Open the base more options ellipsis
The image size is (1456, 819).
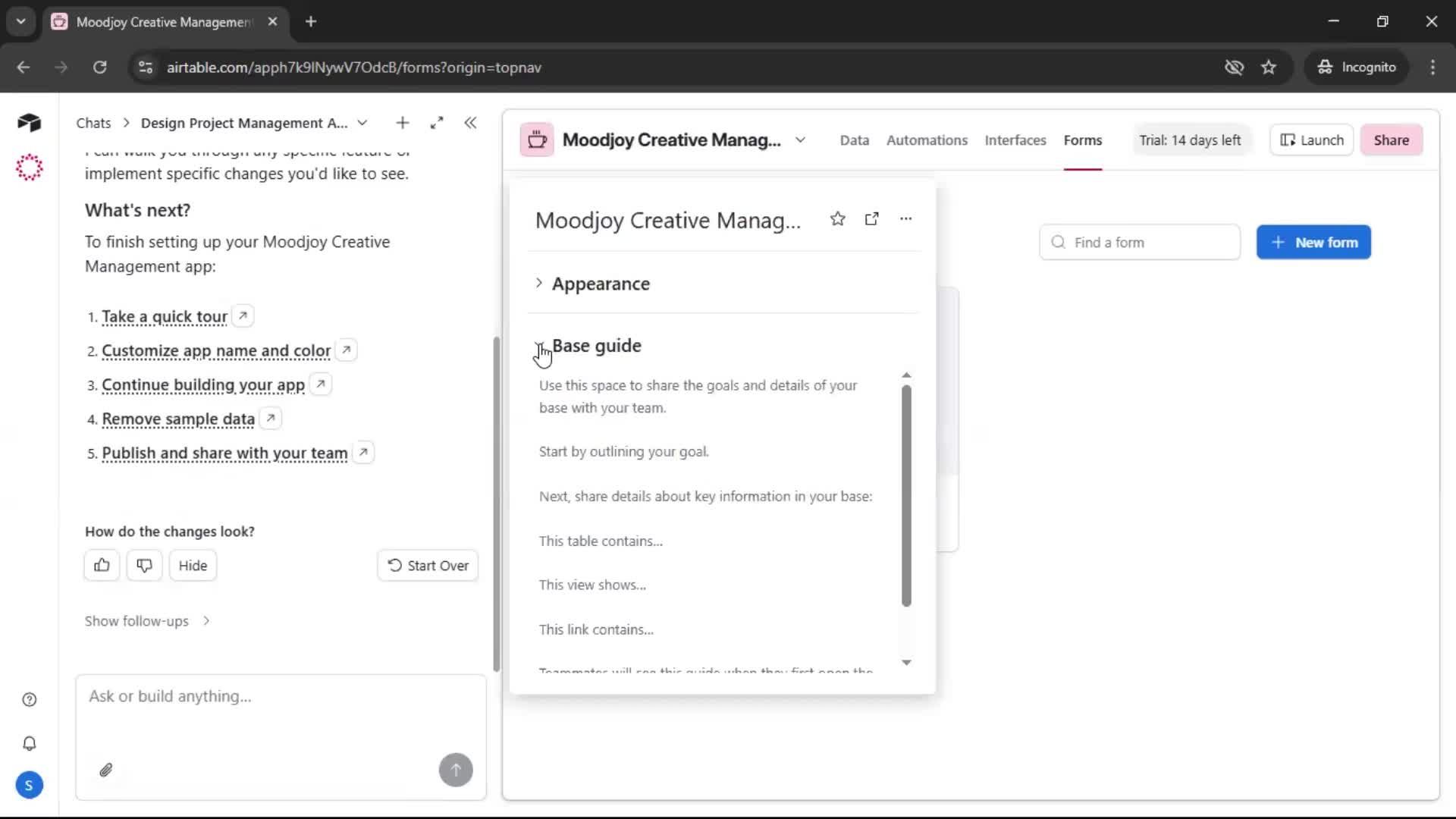click(x=905, y=219)
